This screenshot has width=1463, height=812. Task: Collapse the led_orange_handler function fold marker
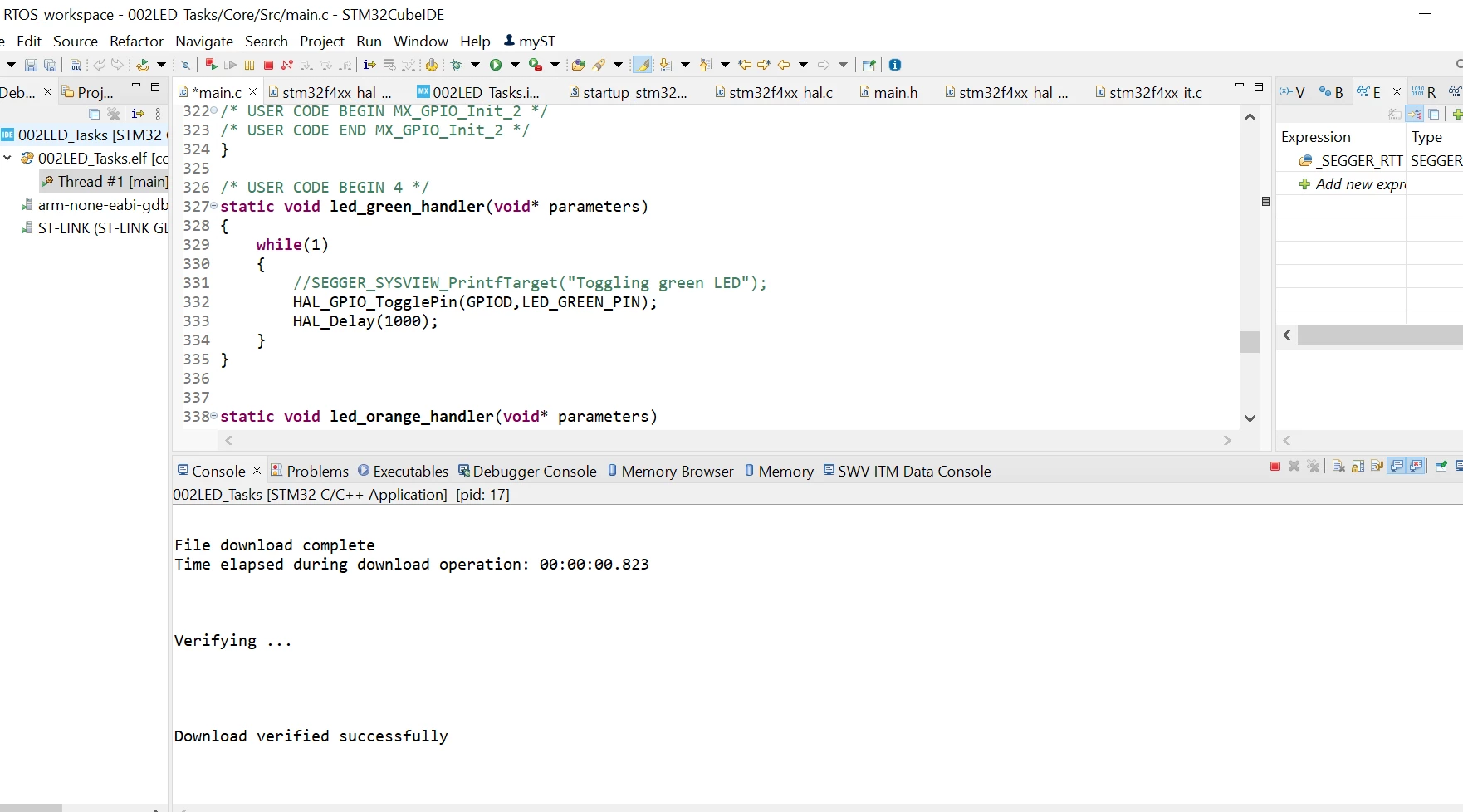click(214, 416)
